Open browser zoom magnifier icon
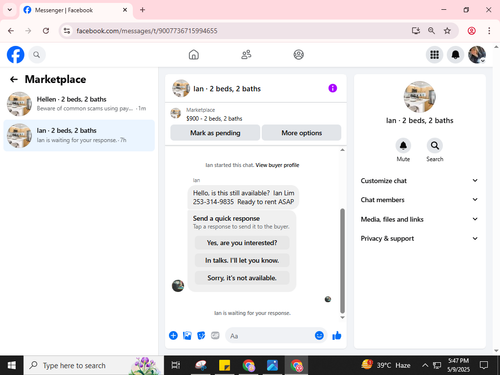Image resolution: width=500 pixels, height=375 pixels. pyautogui.click(x=431, y=31)
